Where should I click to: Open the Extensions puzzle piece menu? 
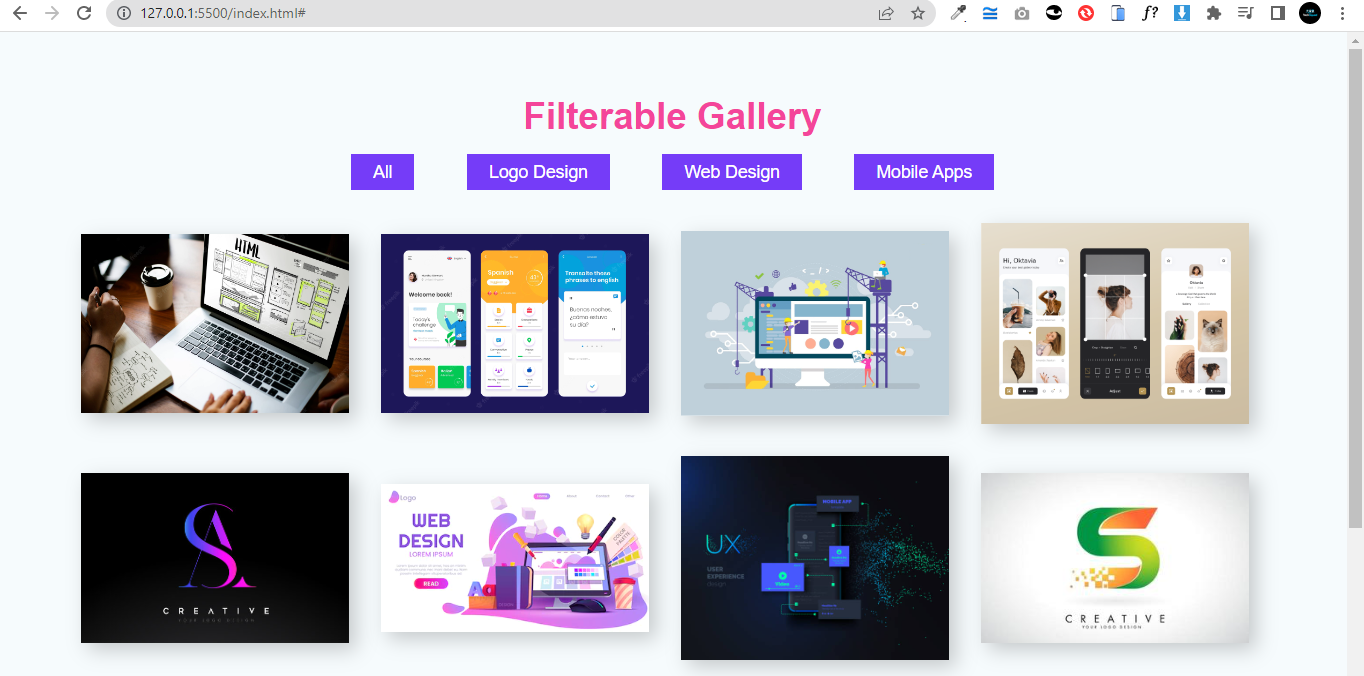[x=1214, y=13]
